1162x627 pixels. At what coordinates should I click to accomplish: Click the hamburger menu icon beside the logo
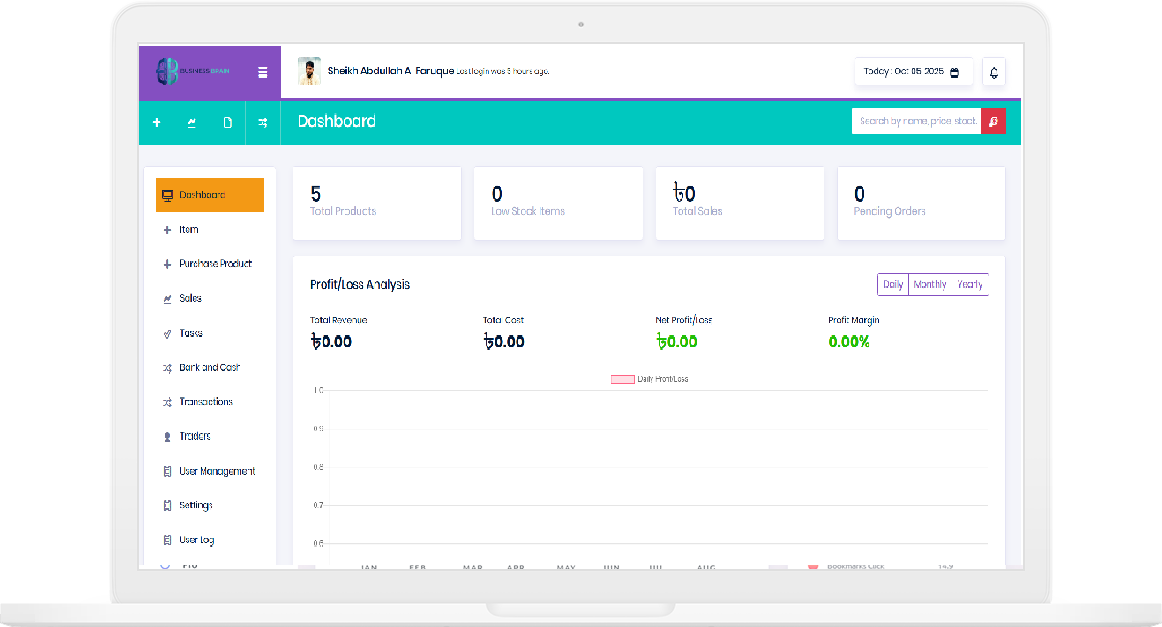pyautogui.click(x=262, y=72)
